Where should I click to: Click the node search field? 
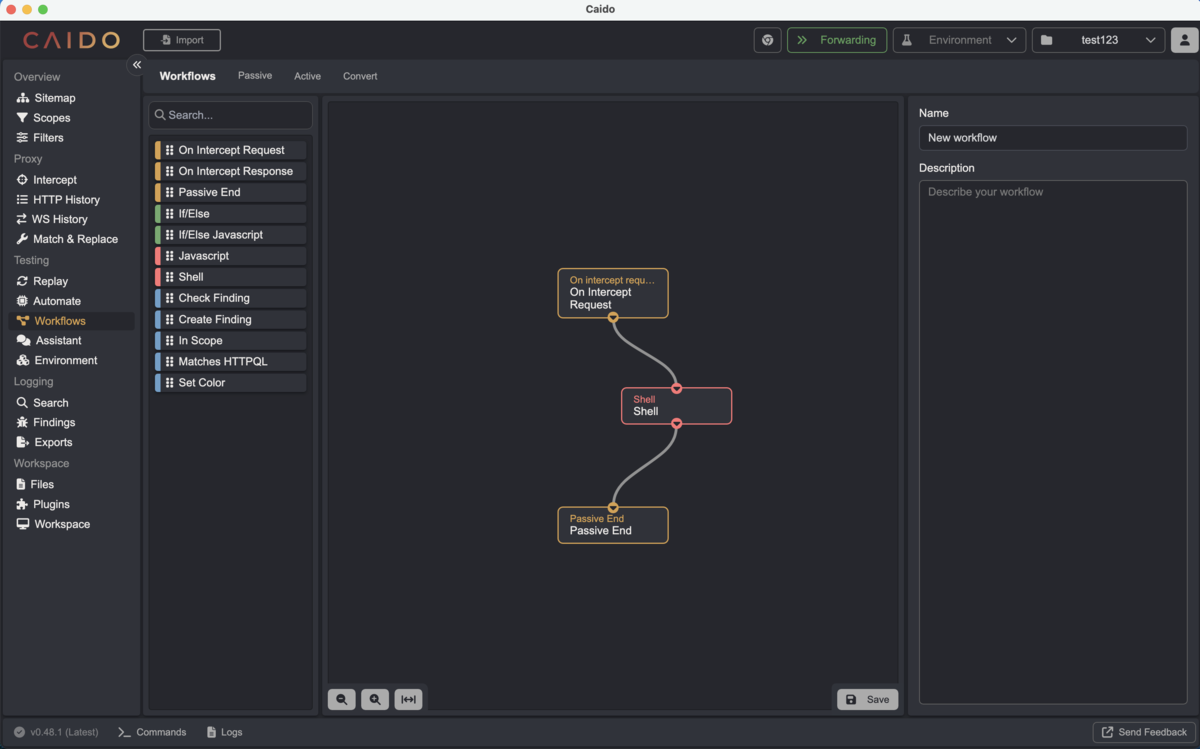(x=230, y=115)
